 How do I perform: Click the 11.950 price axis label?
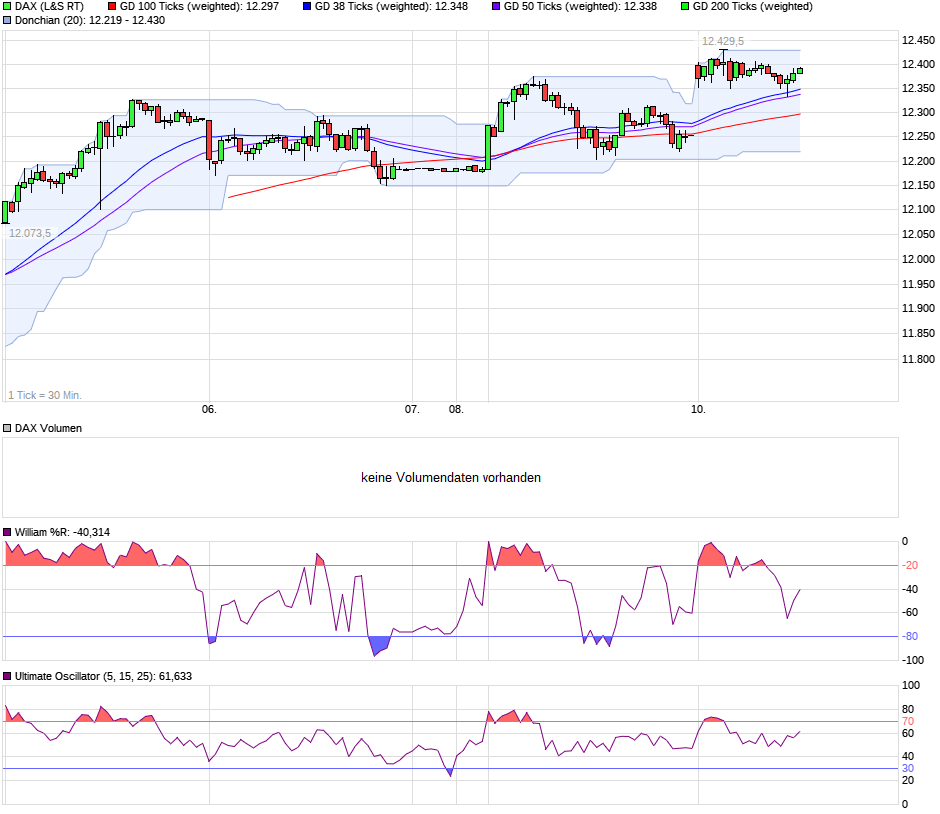tap(918, 284)
